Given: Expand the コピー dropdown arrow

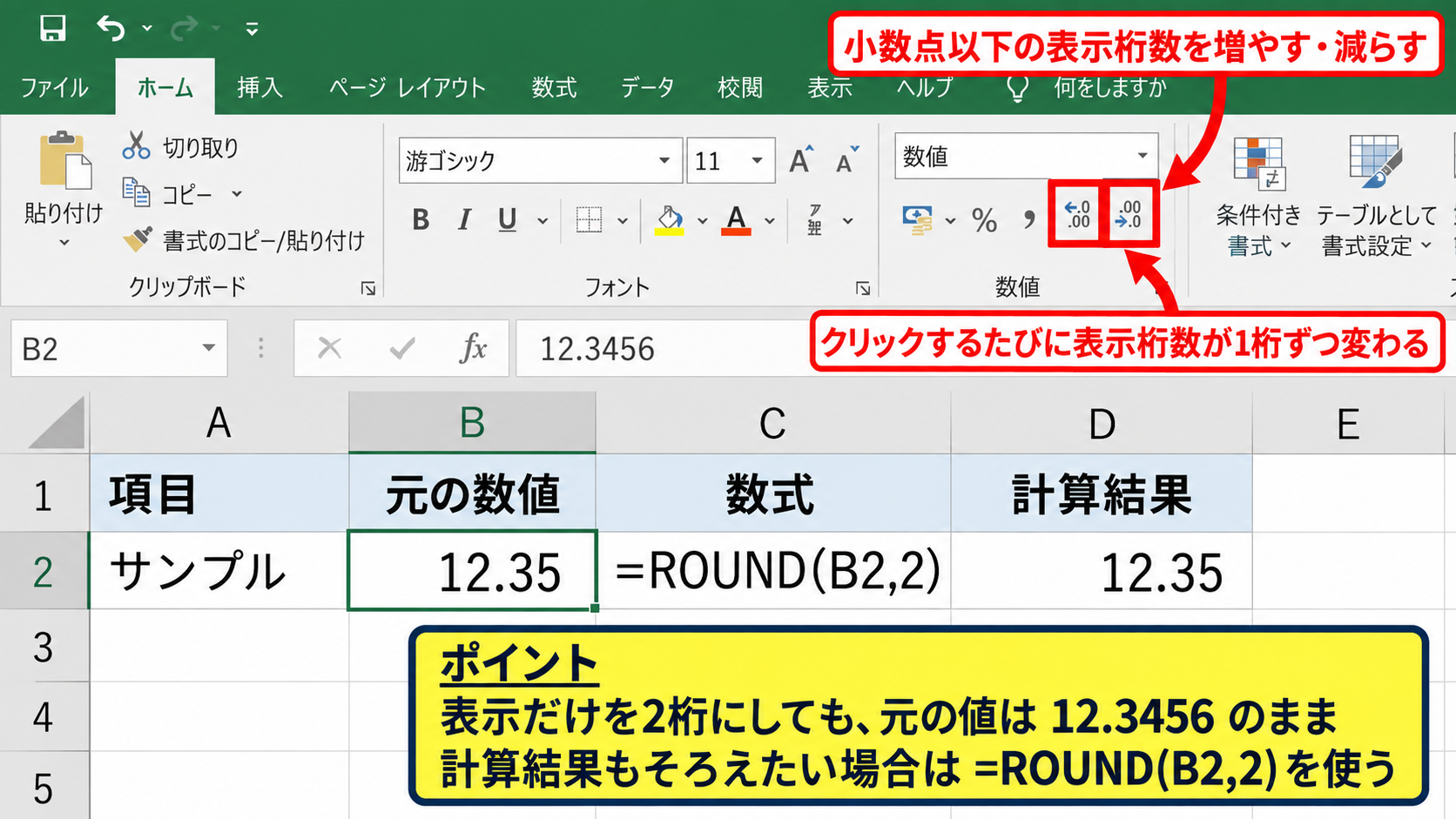Looking at the screenshot, I should click(x=237, y=194).
